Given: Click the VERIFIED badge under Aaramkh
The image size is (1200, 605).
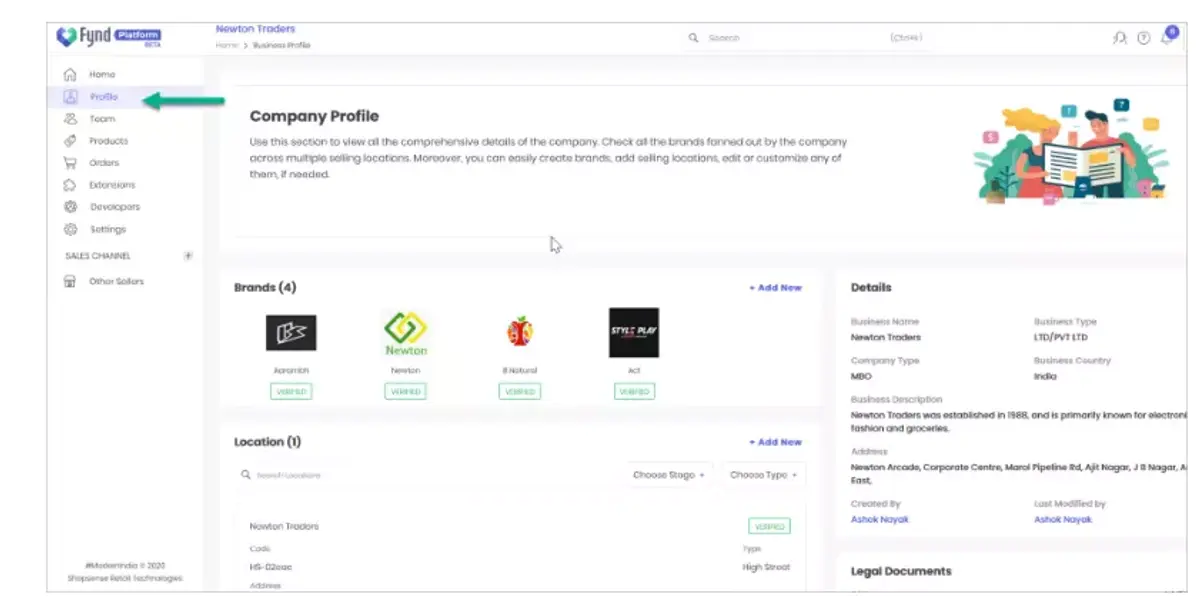Looking at the screenshot, I should [291, 392].
